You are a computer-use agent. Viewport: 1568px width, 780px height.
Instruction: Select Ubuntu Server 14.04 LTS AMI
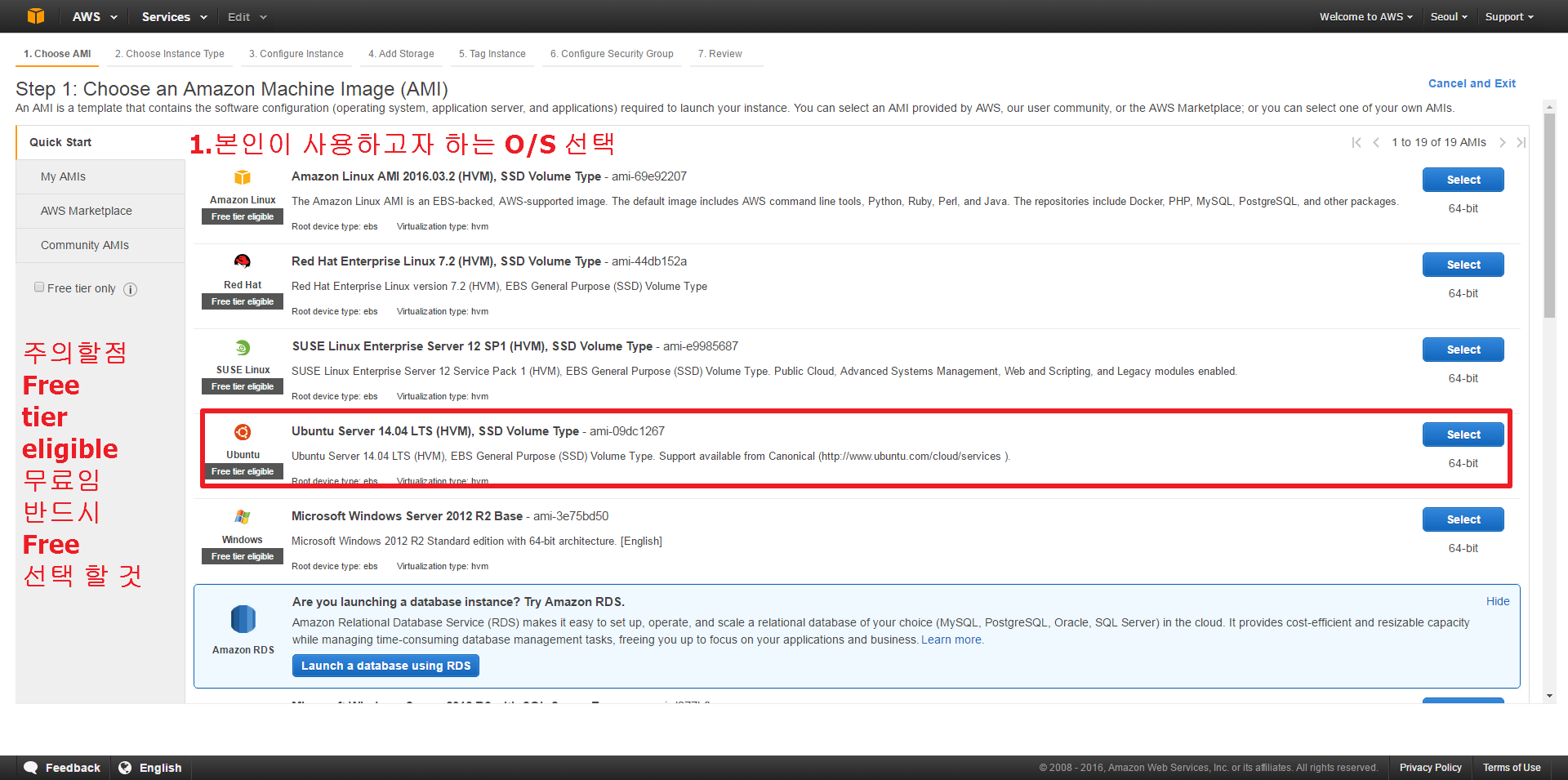point(1463,435)
